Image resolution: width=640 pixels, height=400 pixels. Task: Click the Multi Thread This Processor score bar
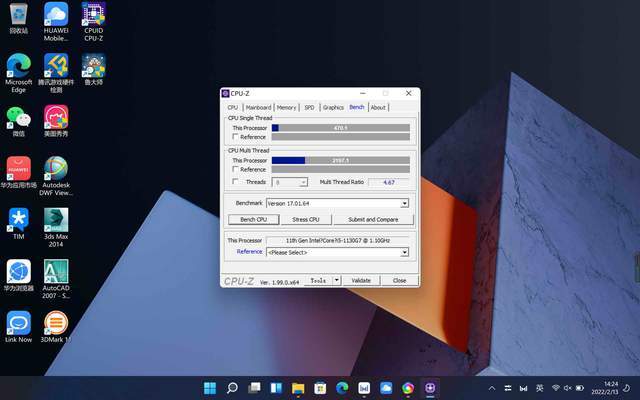point(340,160)
